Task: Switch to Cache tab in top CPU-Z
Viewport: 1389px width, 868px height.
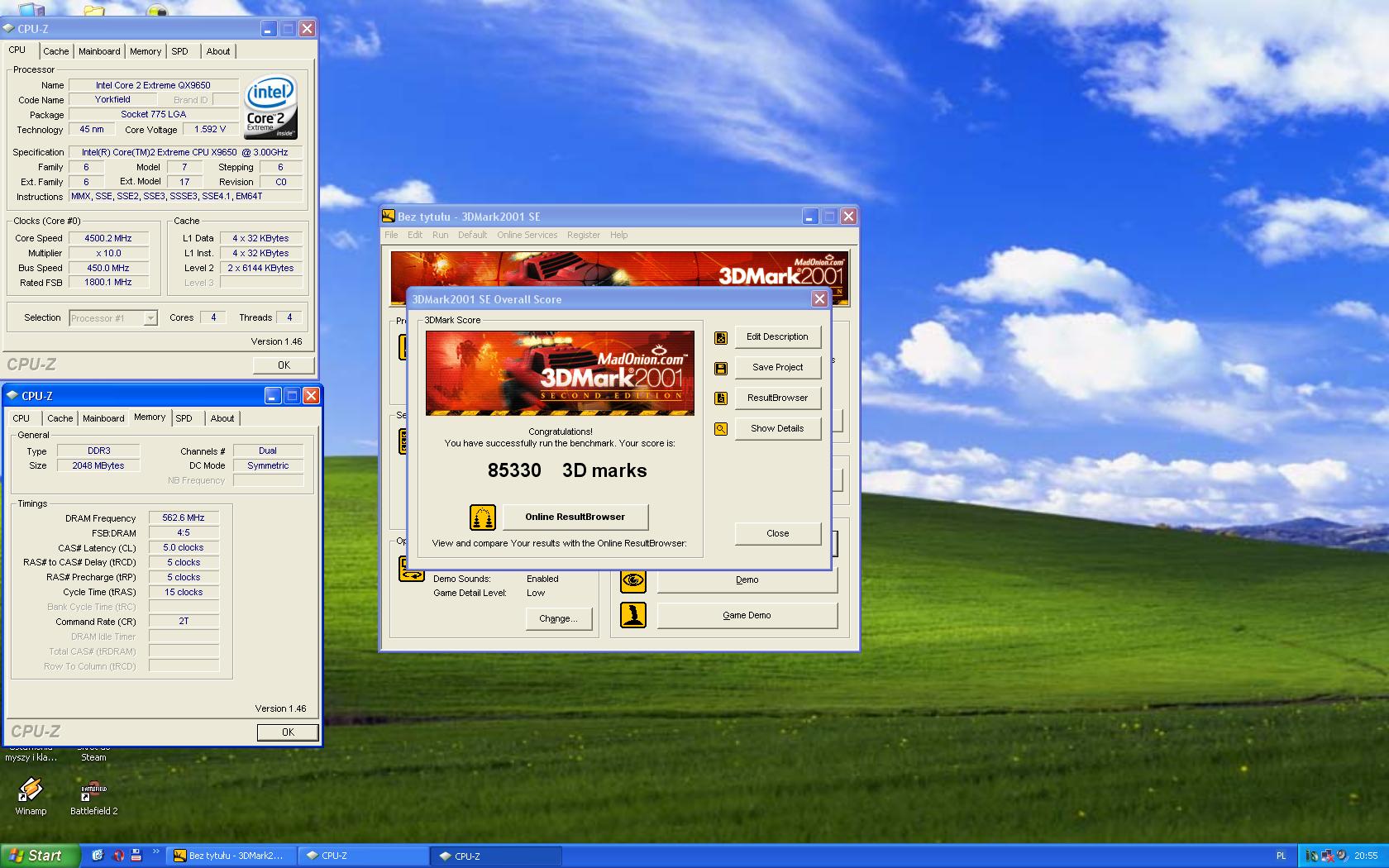Action: pyautogui.click(x=56, y=51)
